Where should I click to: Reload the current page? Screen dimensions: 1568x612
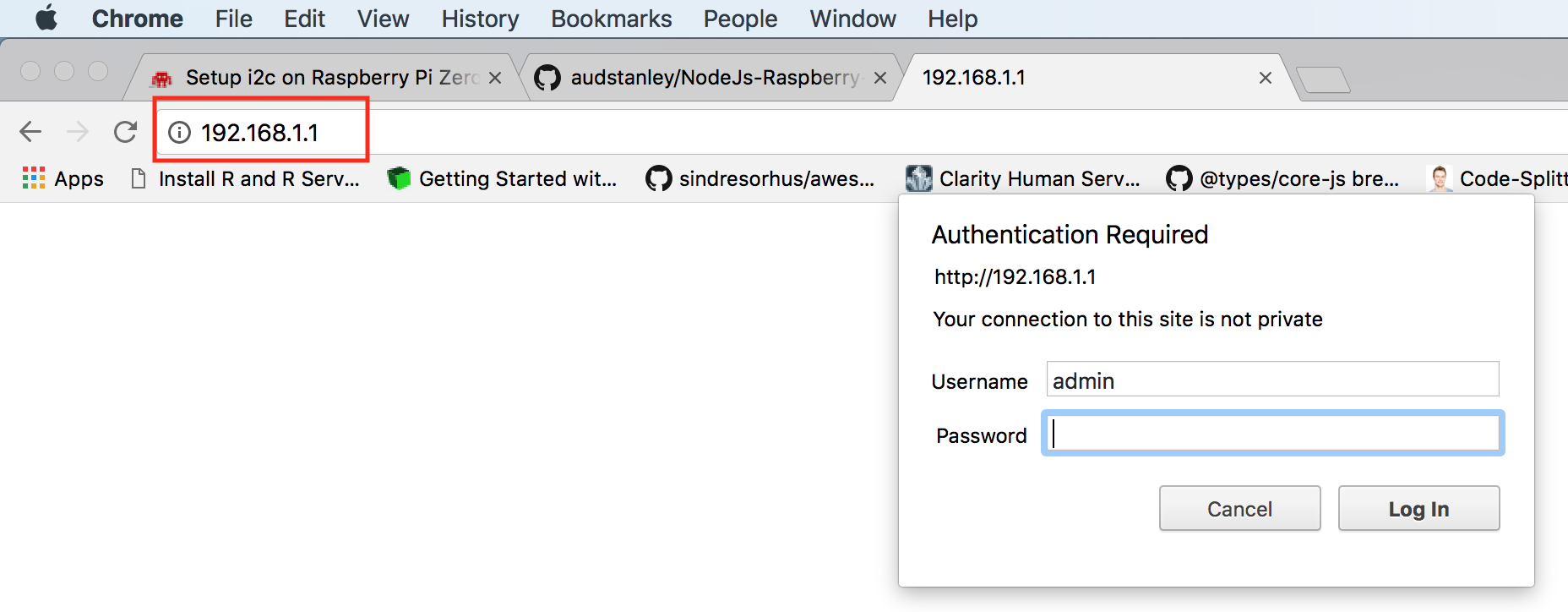pyautogui.click(x=125, y=132)
